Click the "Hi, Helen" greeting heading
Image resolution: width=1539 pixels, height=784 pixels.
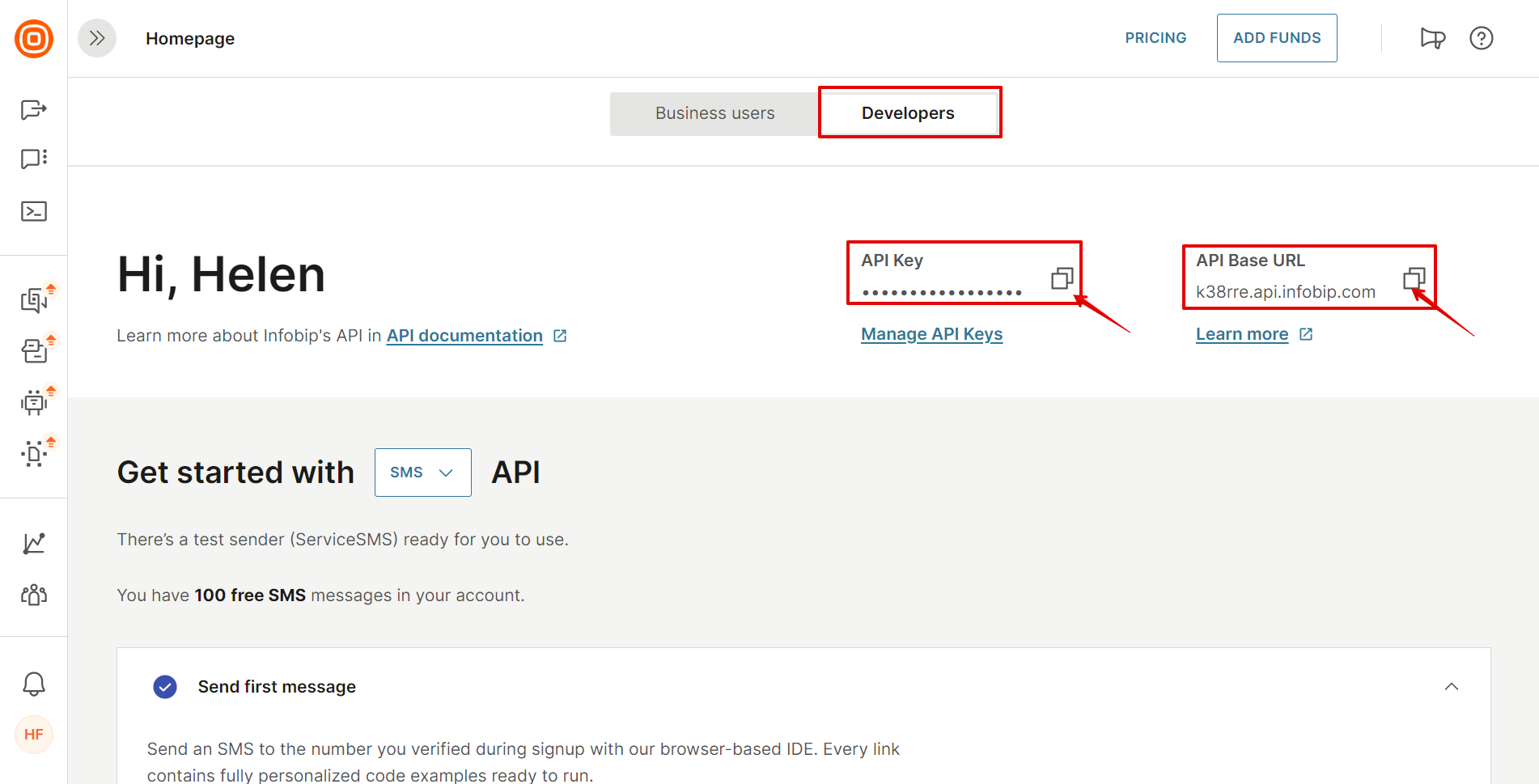click(221, 274)
